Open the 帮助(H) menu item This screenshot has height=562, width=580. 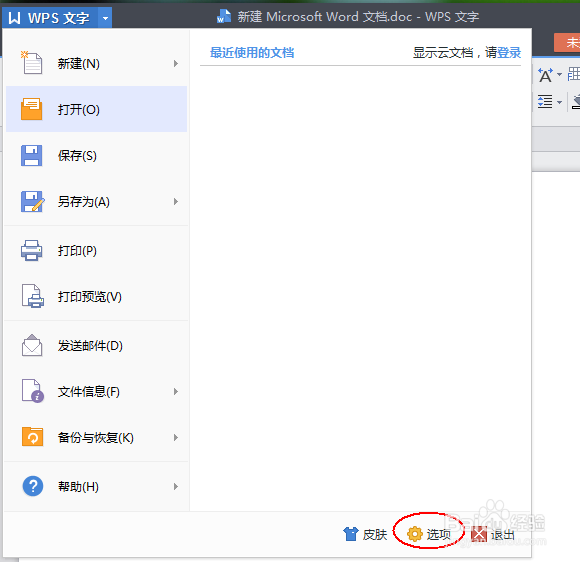tap(96, 486)
